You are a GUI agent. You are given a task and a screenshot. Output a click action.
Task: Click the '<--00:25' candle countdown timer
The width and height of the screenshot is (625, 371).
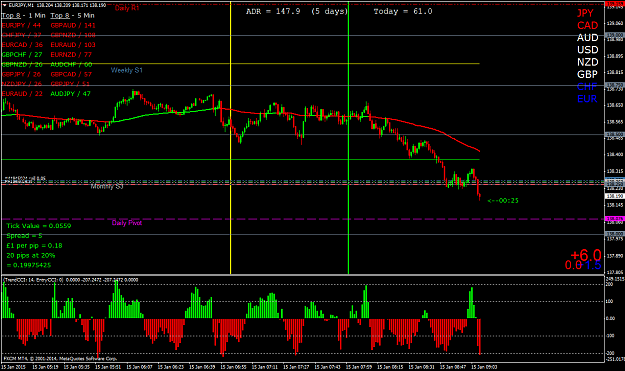pos(503,200)
